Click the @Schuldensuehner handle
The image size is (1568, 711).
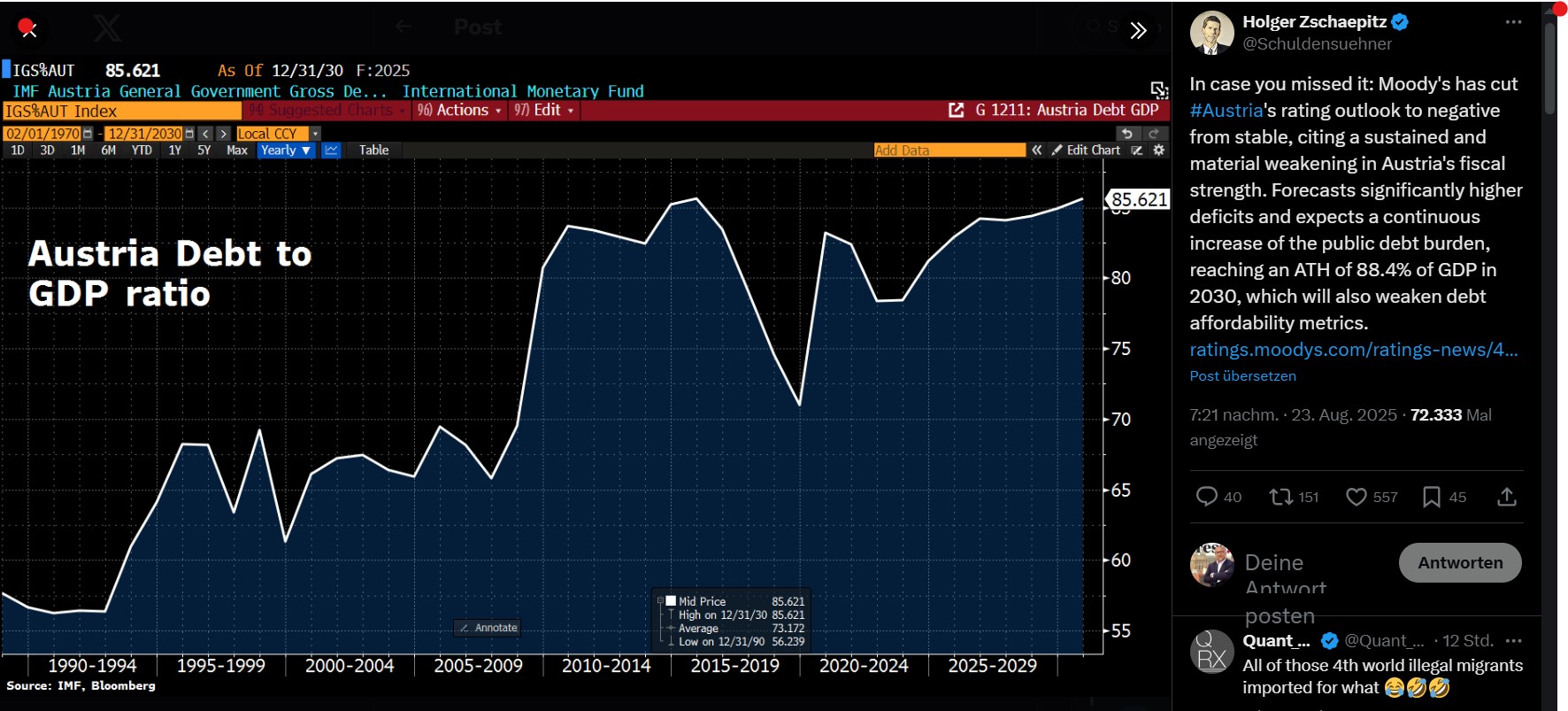(x=1317, y=44)
